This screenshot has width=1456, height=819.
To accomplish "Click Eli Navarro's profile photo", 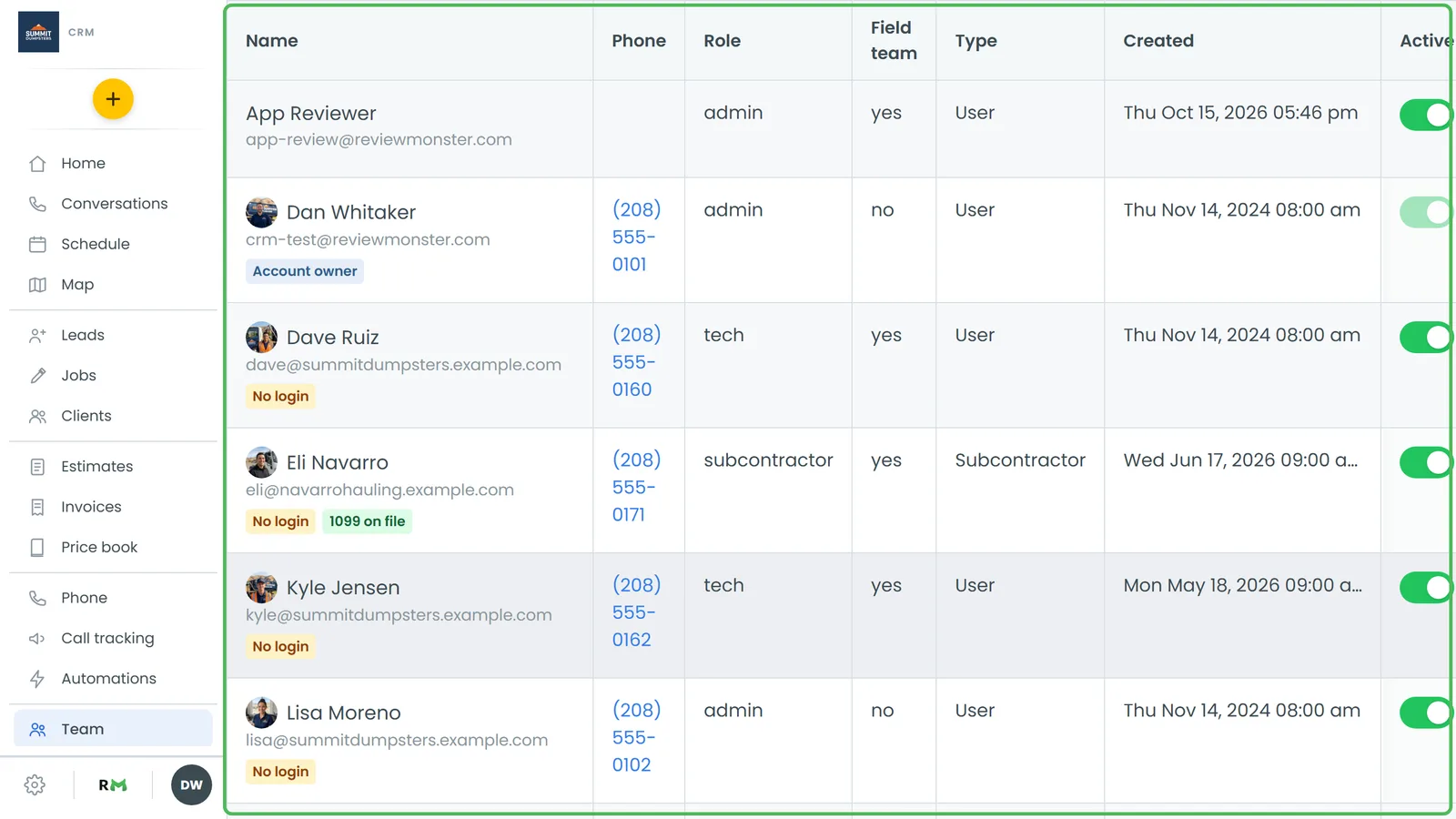I will point(261,462).
